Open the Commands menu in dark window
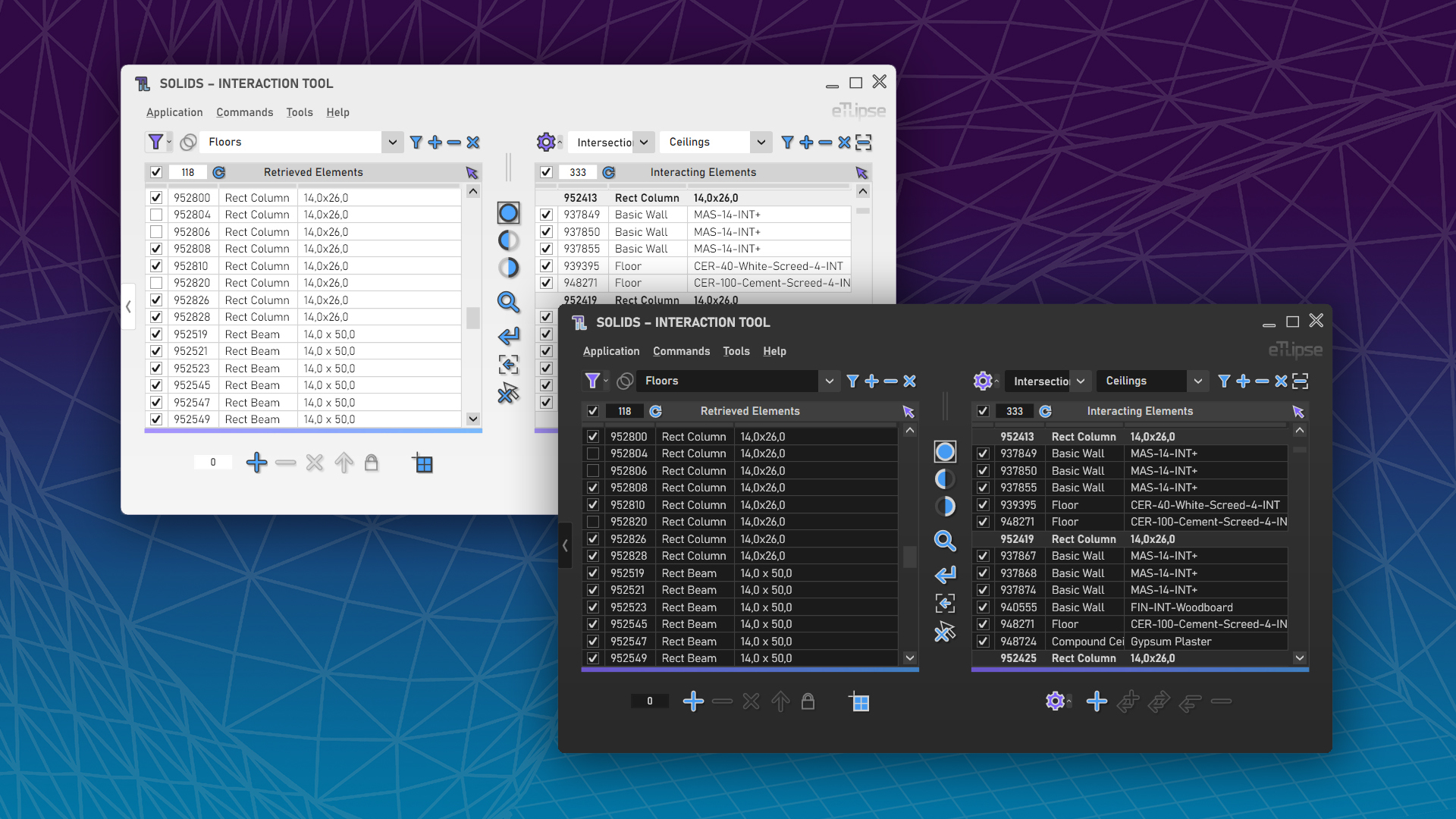This screenshot has width=1456, height=819. tap(681, 351)
